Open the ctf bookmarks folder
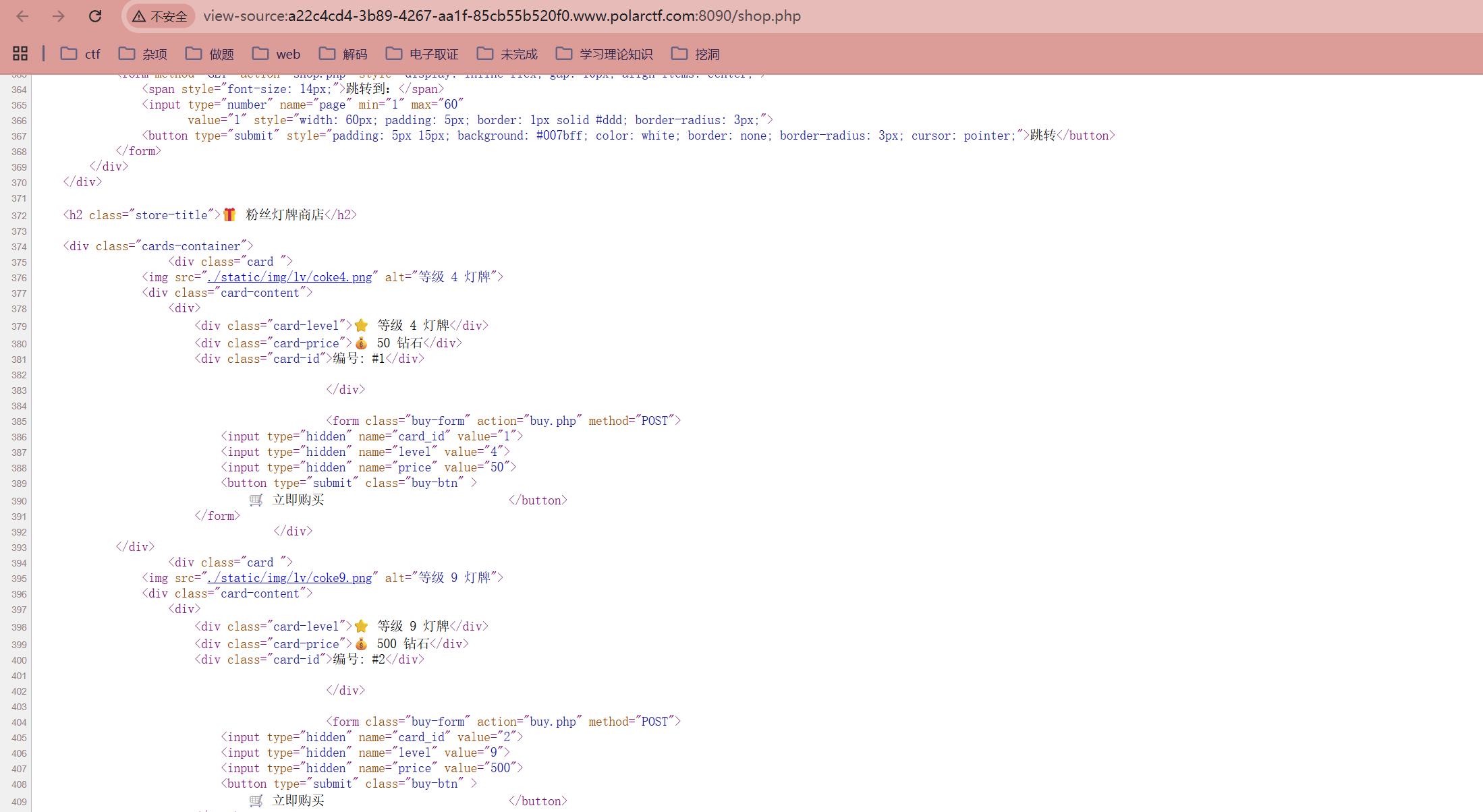 tap(80, 54)
